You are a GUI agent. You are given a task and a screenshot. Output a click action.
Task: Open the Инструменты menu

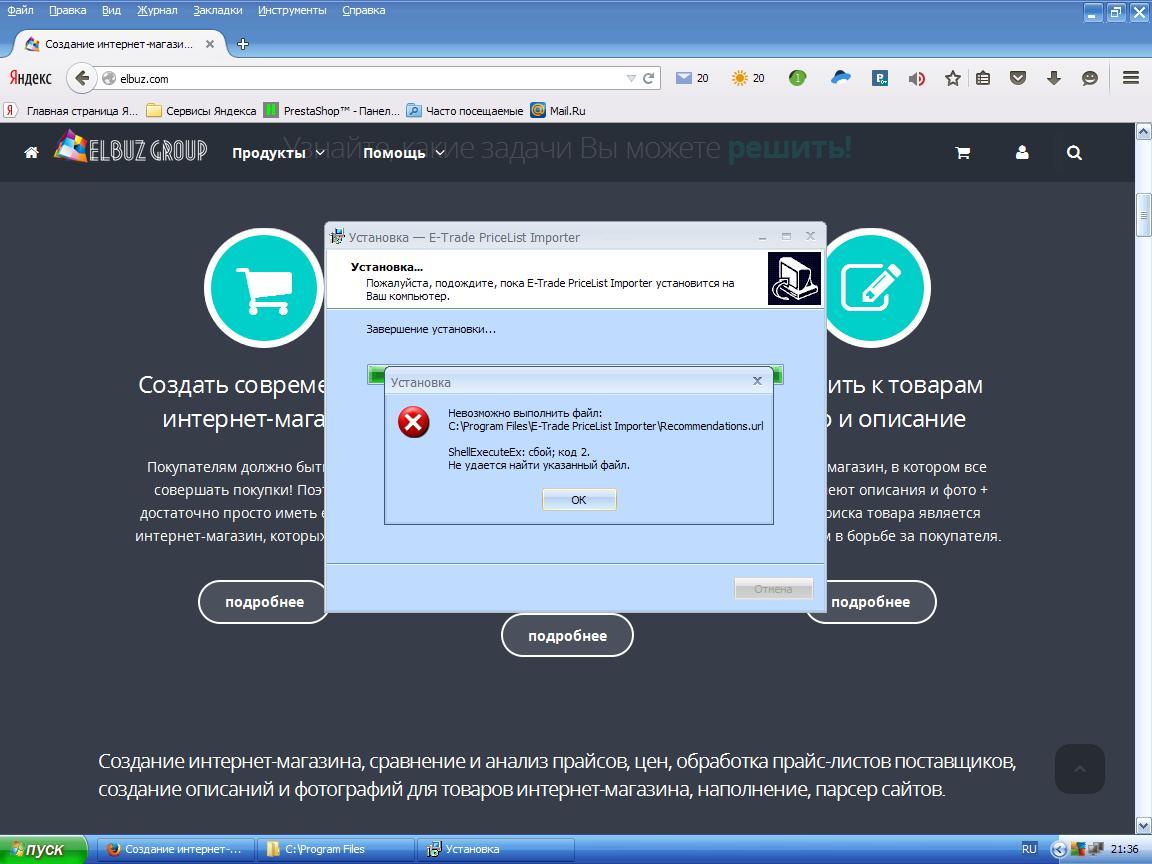[x=292, y=10]
